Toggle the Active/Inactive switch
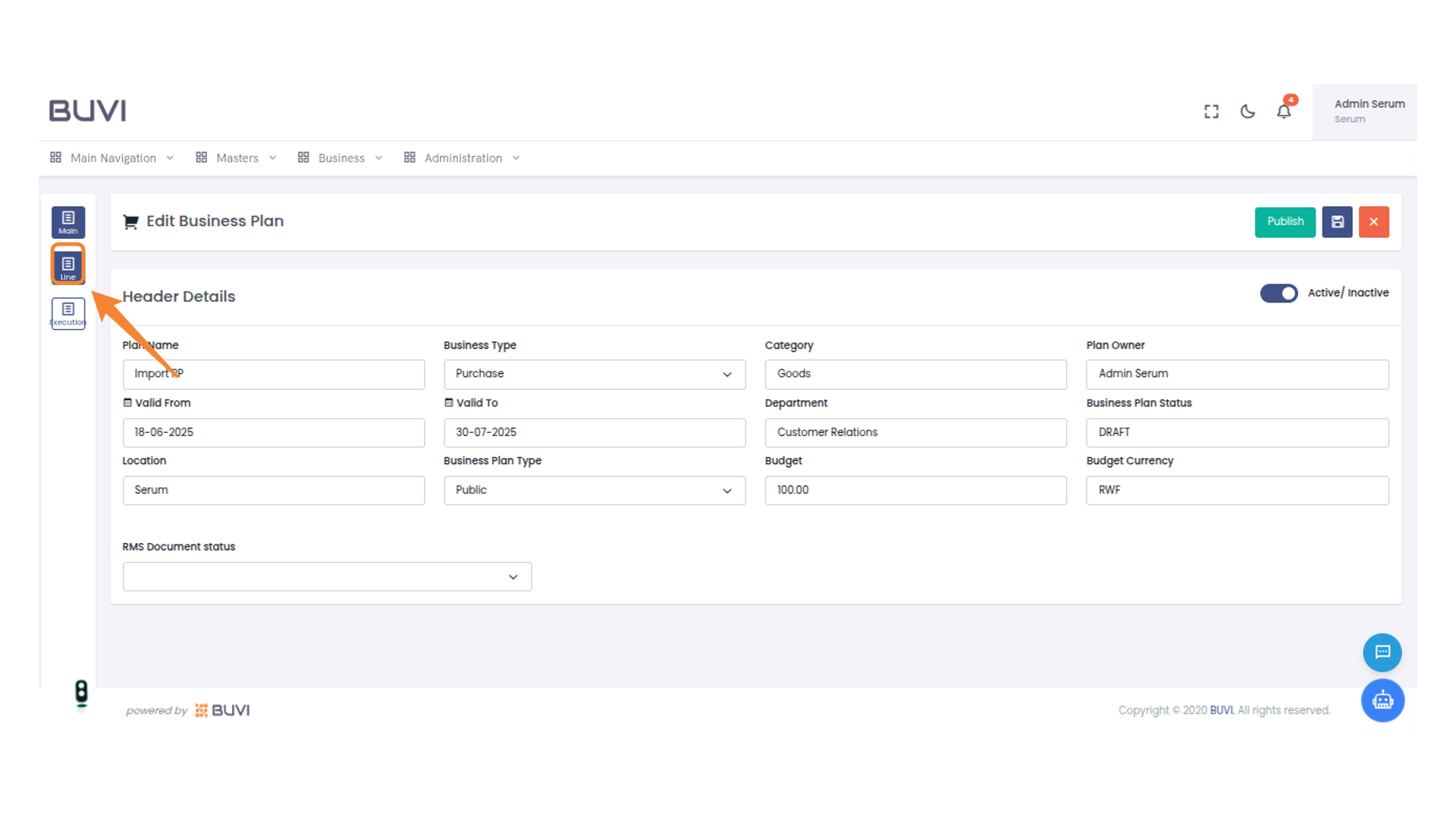 click(x=1279, y=293)
